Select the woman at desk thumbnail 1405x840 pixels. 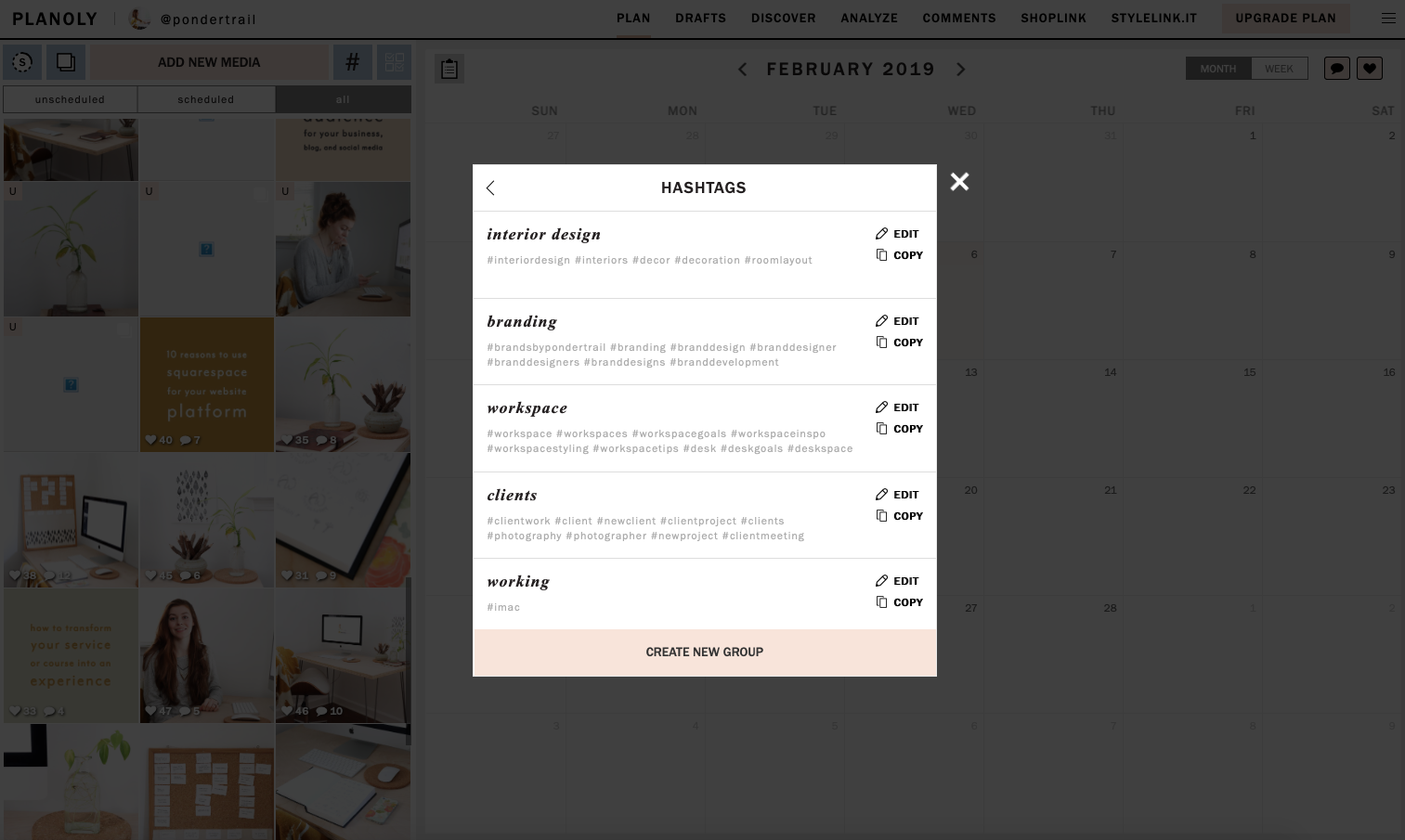[x=343, y=249]
